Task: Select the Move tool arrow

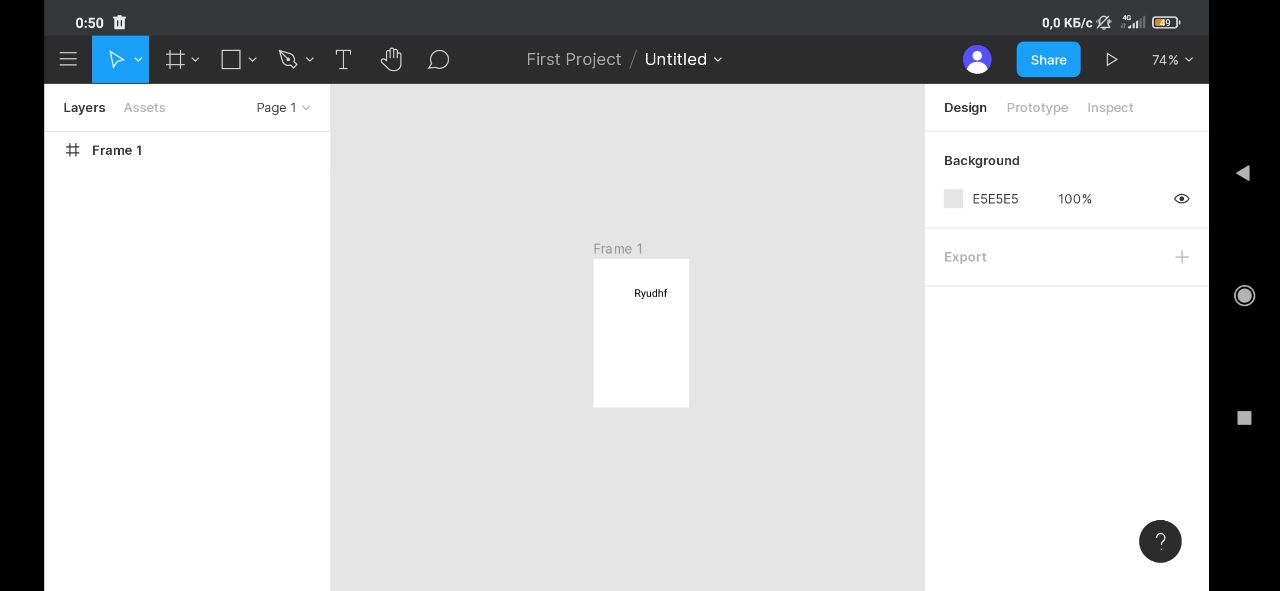Action: (x=116, y=60)
